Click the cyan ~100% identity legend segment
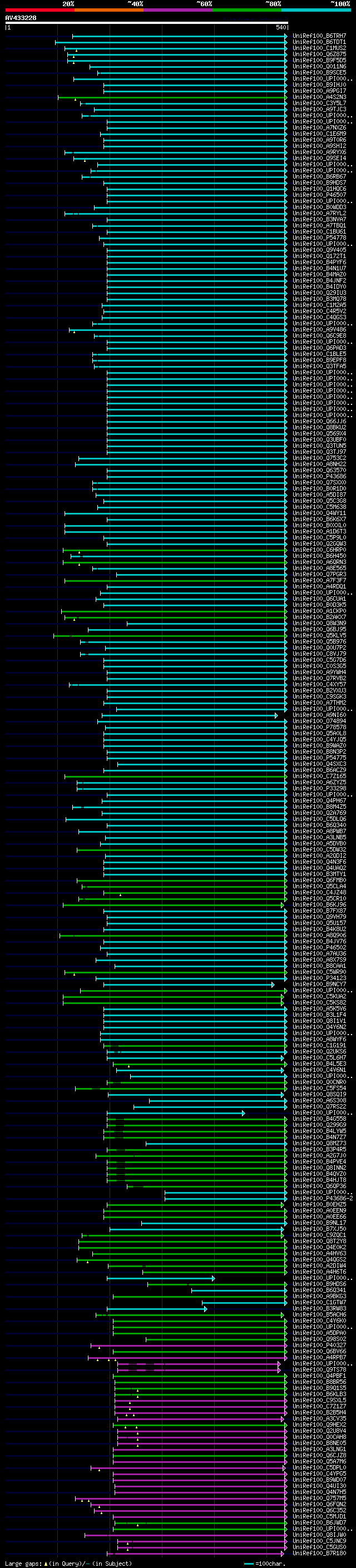Image resolution: width=356 pixels, height=1568 pixels. [x=316, y=10]
